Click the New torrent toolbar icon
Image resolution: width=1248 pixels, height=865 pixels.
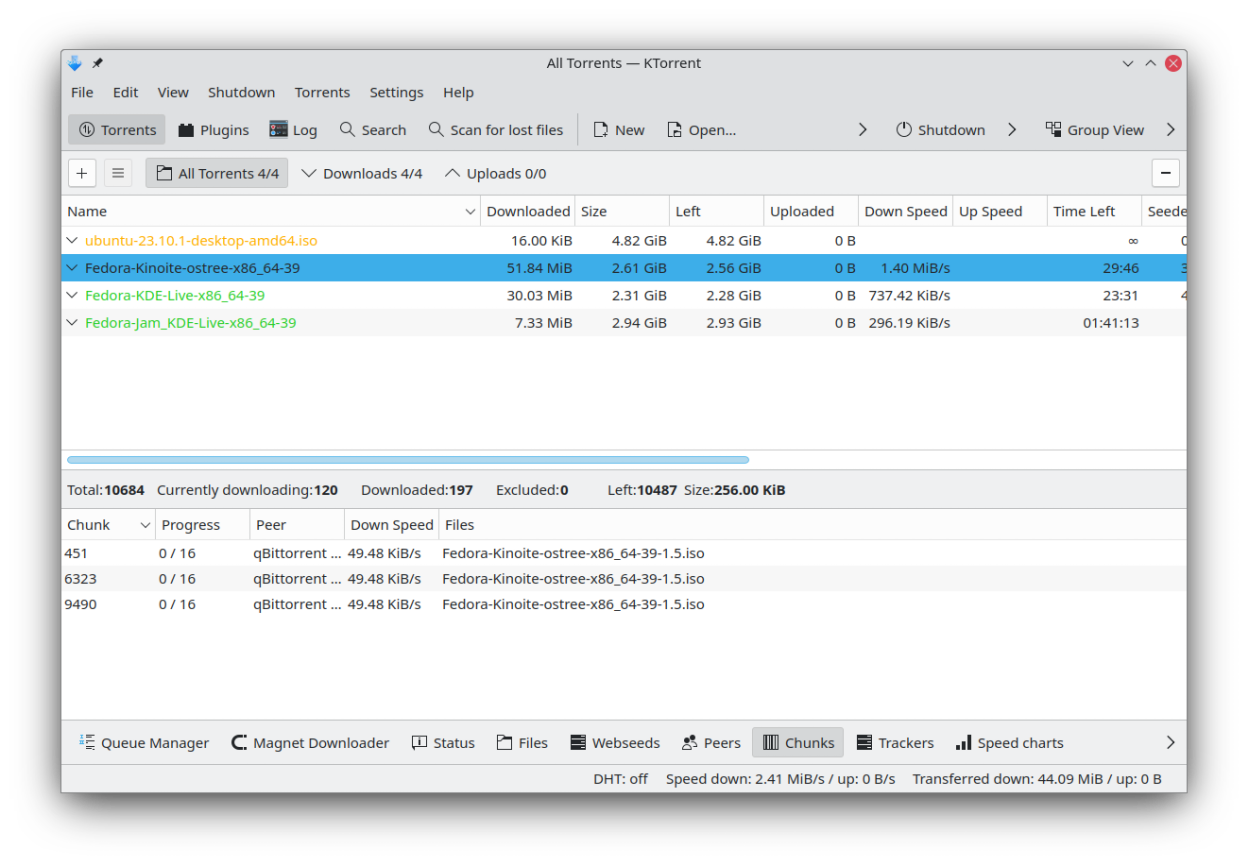click(x=601, y=130)
